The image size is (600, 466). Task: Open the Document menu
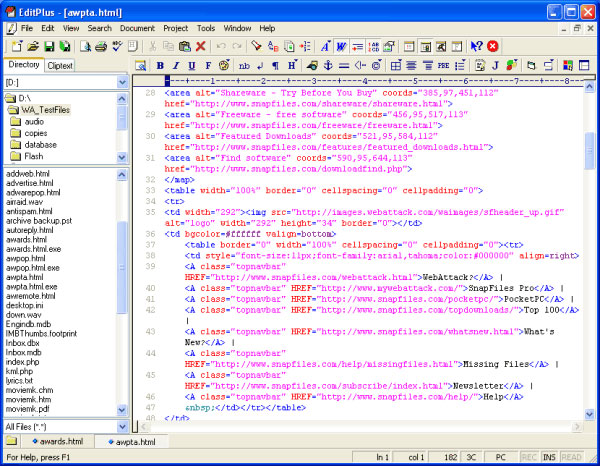pos(137,28)
